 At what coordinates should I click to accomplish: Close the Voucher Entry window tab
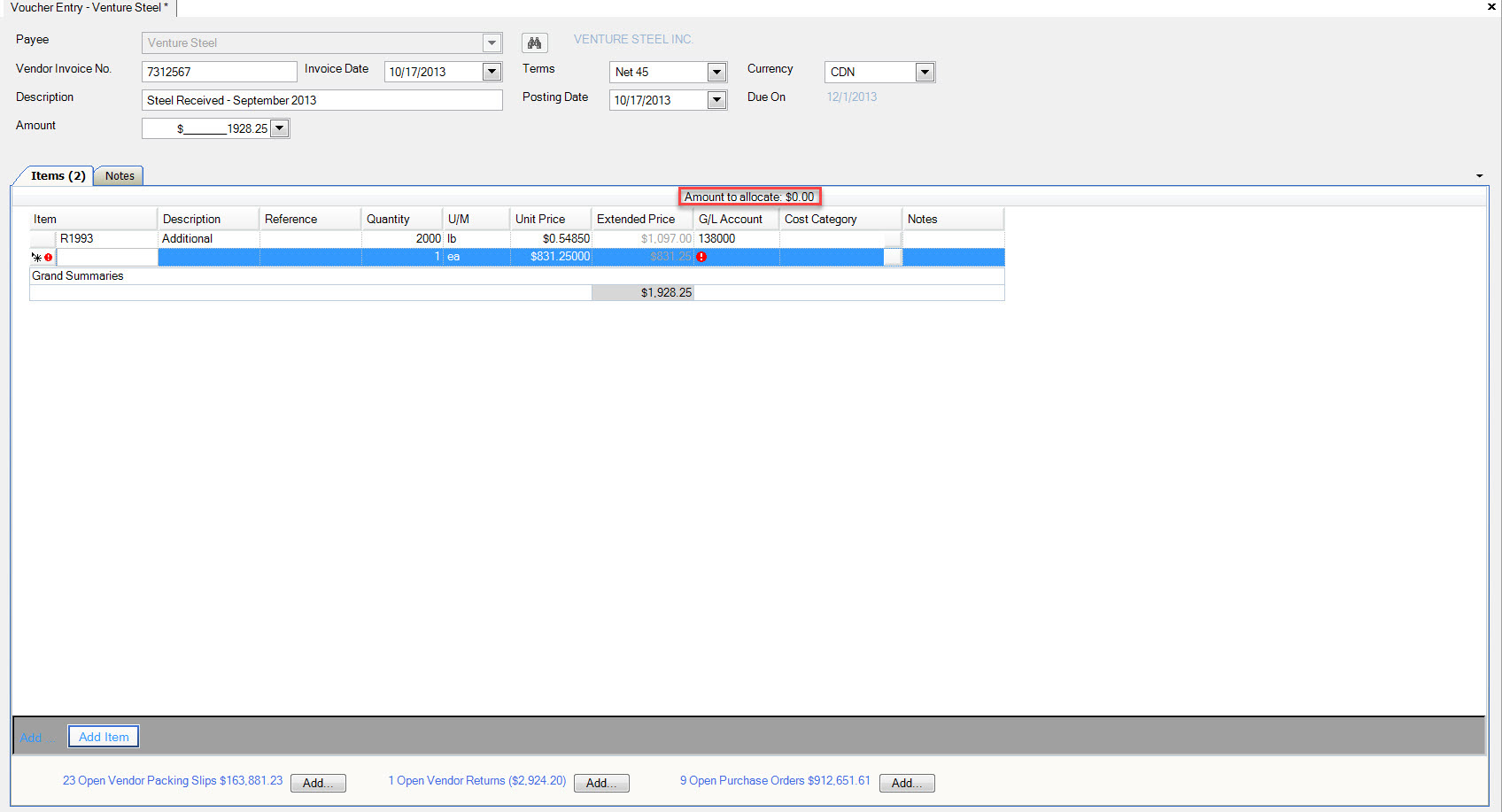click(x=1491, y=7)
